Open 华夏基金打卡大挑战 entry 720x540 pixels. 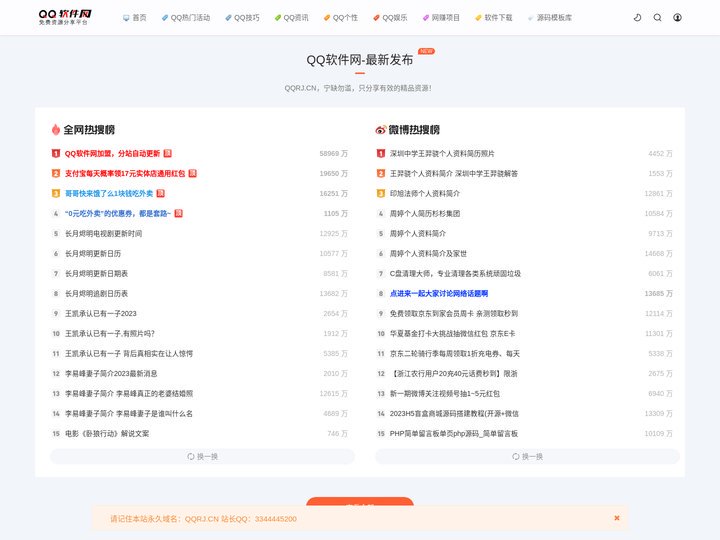coord(452,333)
